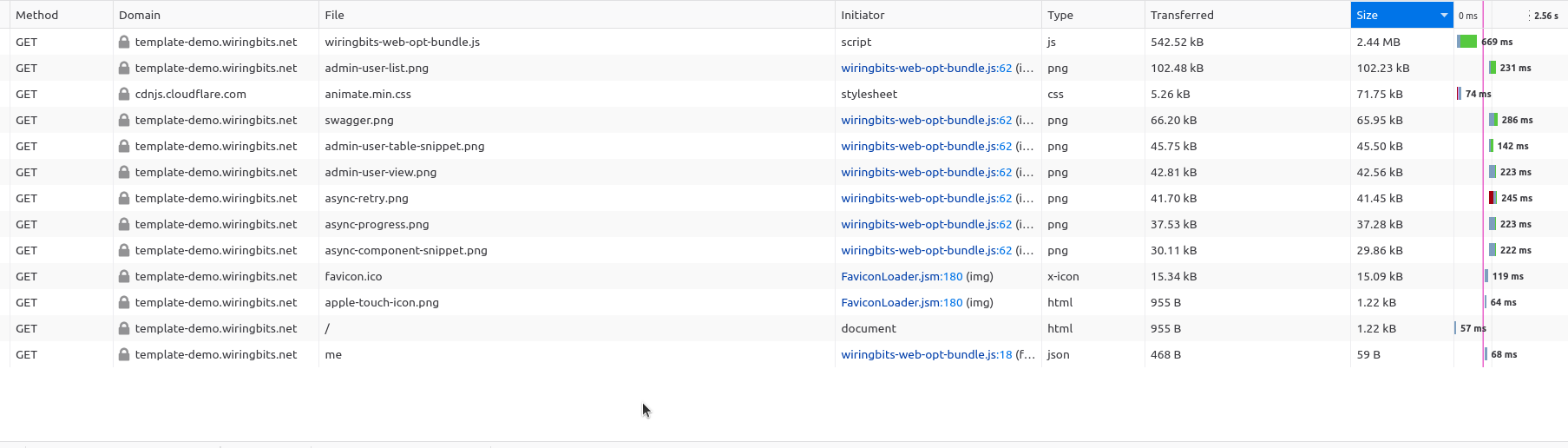The width and height of the screenshot is (1568, 448).
Task: Select the admin-user-list.png file name
Action: pos(377,68)
